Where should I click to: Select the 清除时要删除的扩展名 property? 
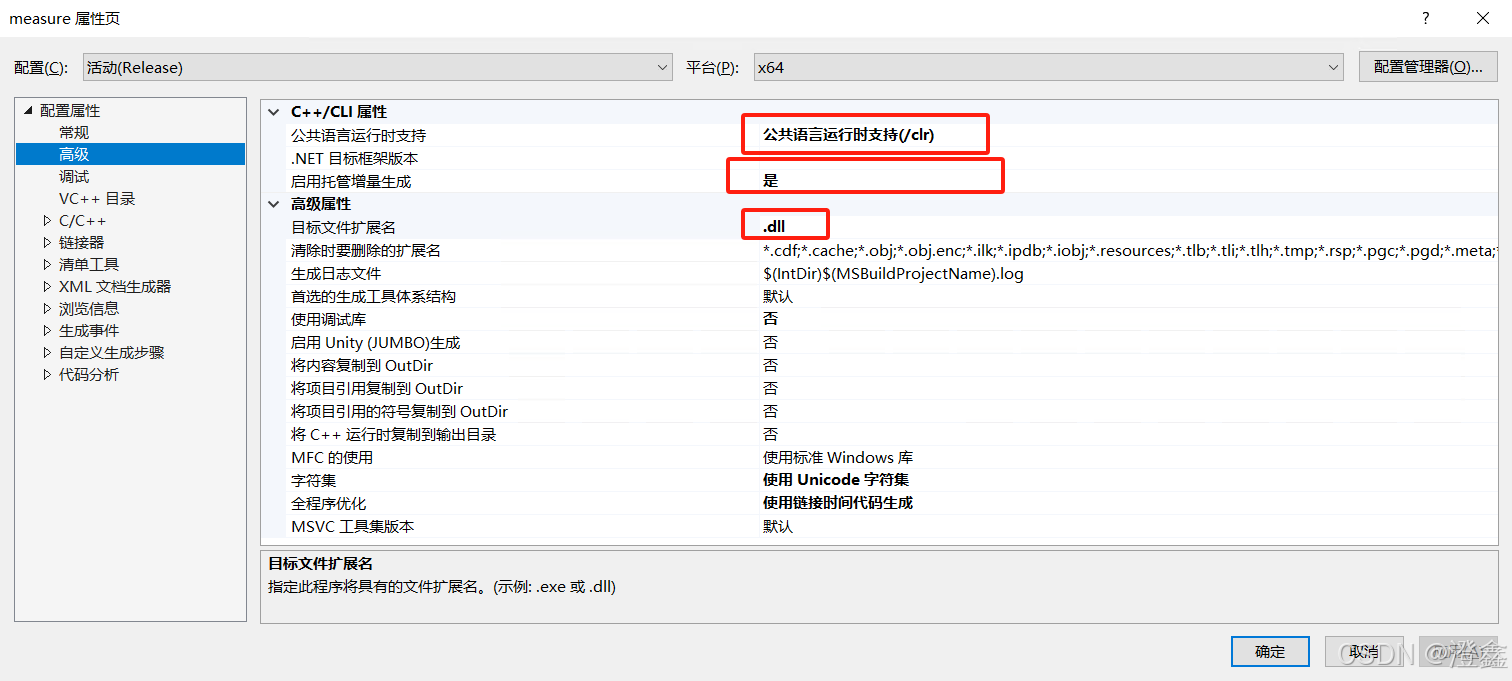click(x=365, y=250)
